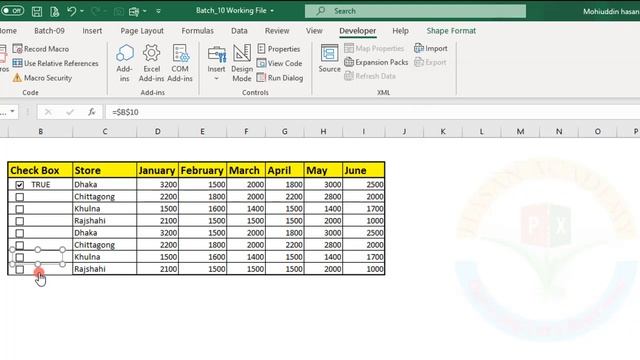Check the second Dhaka row checkbox
Screen dimensions: 640x360
(x=20, y=233)
